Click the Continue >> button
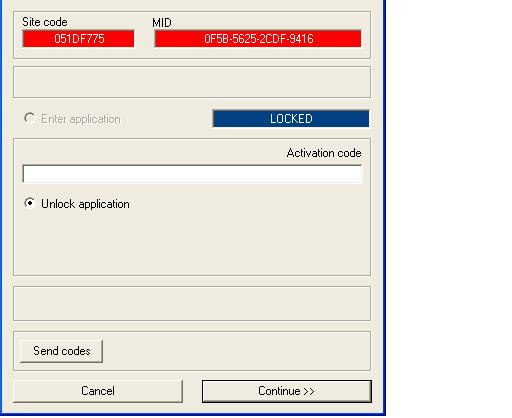The image size is (512, 418). 287,391
